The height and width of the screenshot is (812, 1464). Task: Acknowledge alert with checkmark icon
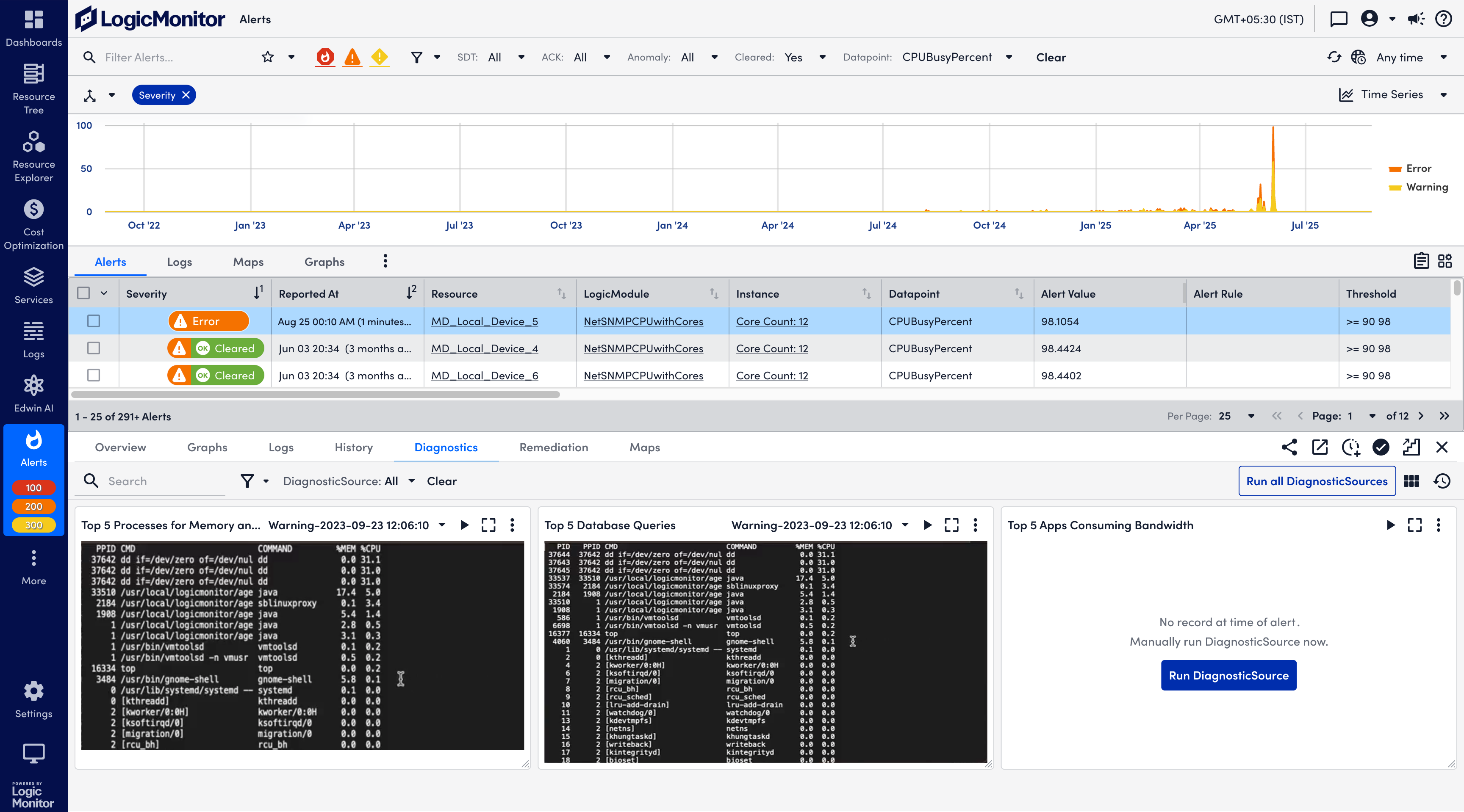[1381, 447]
